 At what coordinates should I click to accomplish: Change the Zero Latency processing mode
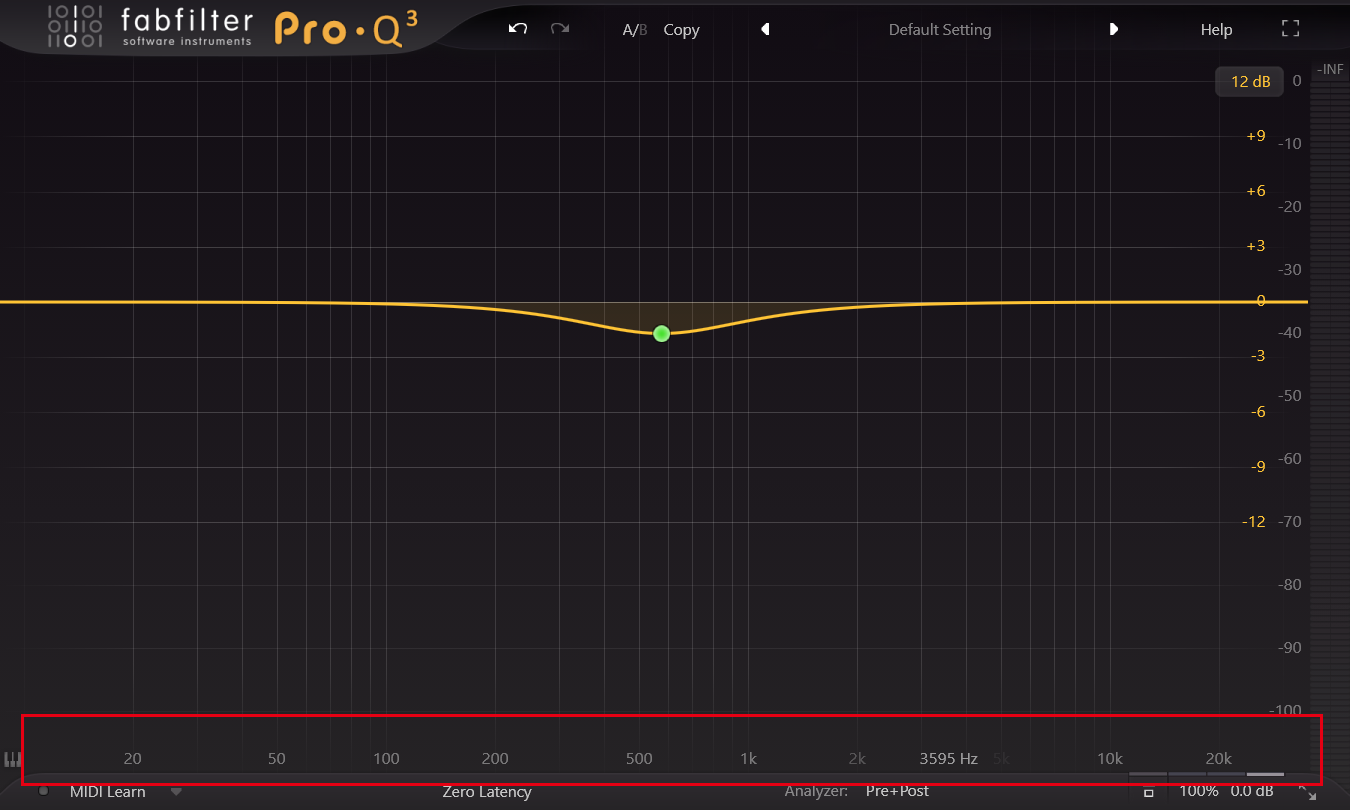[x=487, y=792]
